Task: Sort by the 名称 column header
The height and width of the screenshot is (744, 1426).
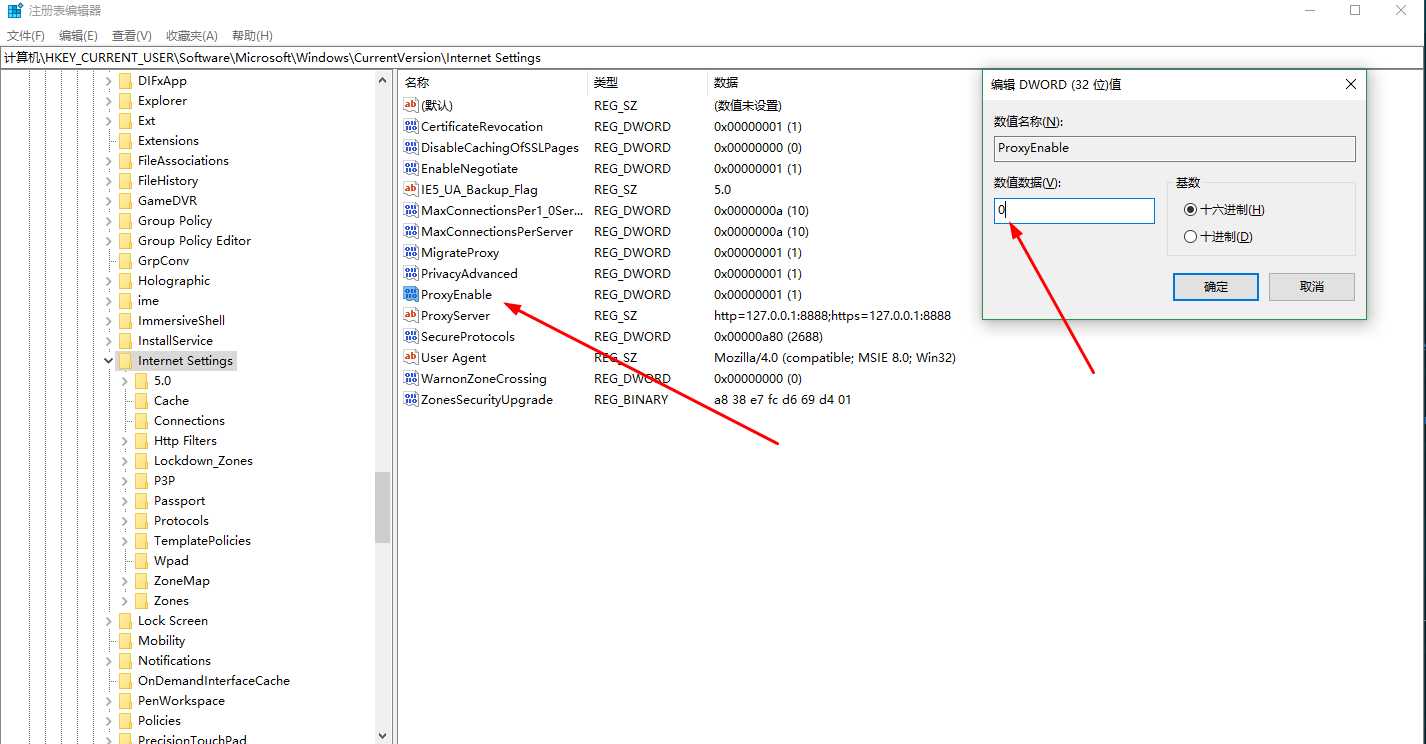Action: 492,82
